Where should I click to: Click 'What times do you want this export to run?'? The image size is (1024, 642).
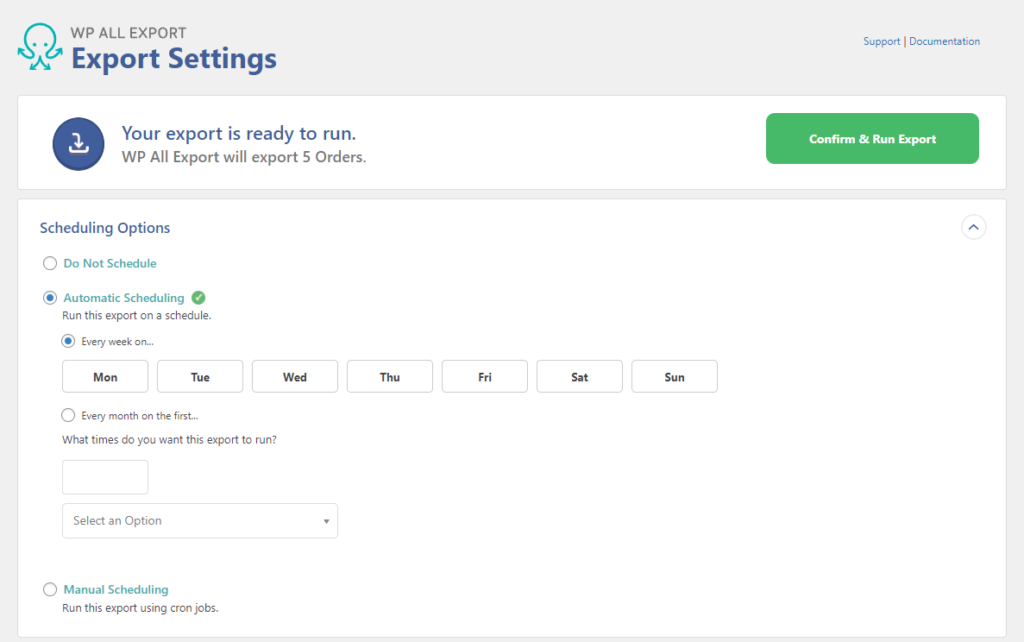pyautogui.click(x=169, y=440)
